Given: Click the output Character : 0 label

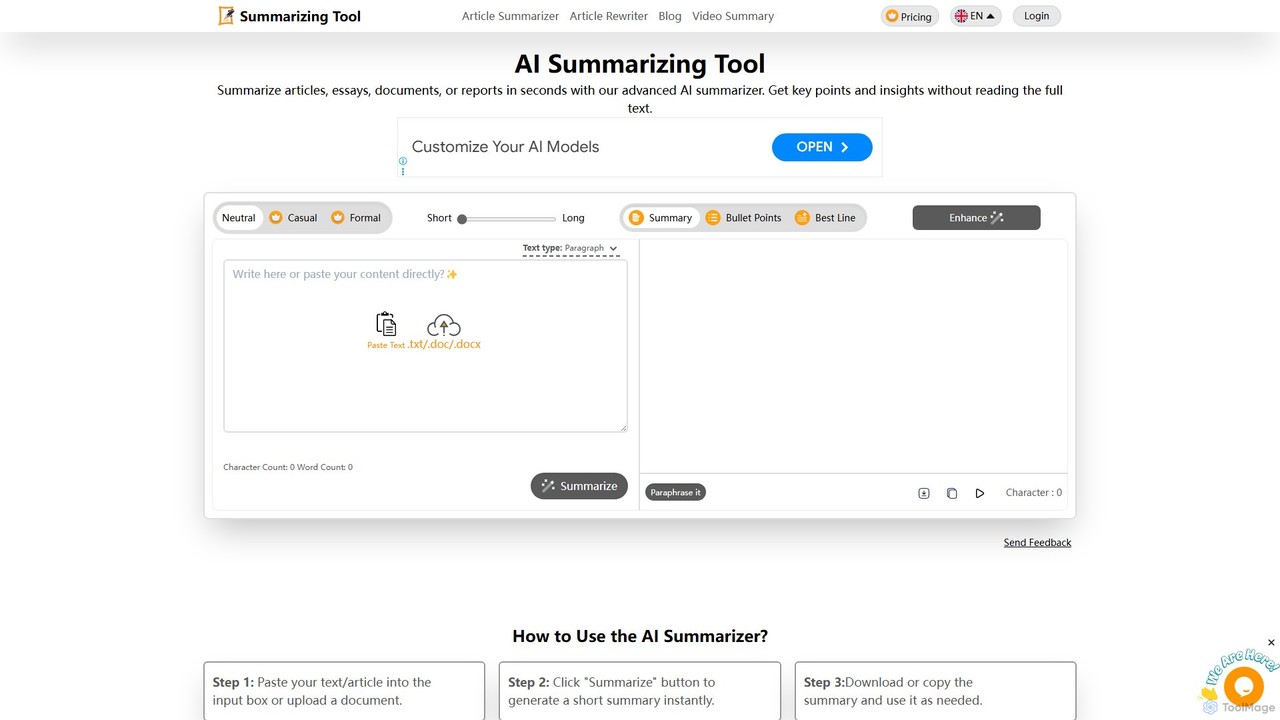Looking at the screenshot, I should pos(1034,493).
